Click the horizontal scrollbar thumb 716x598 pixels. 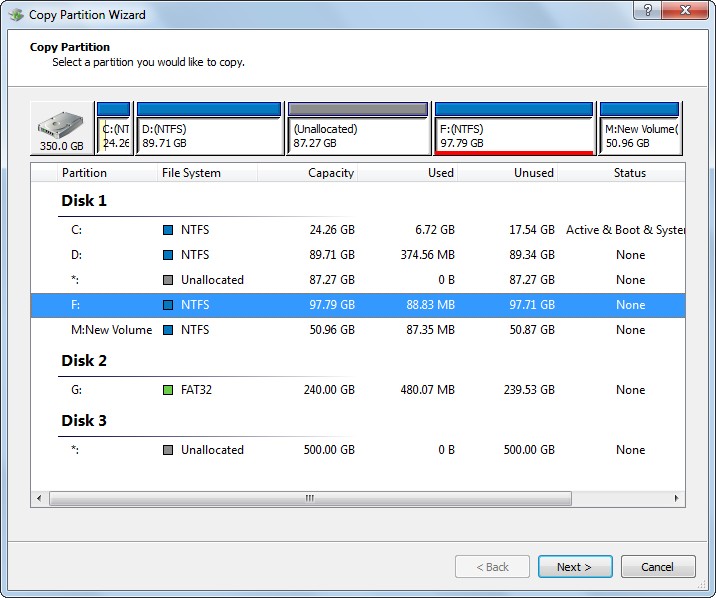pyautogui.click(x=310, y=498)
